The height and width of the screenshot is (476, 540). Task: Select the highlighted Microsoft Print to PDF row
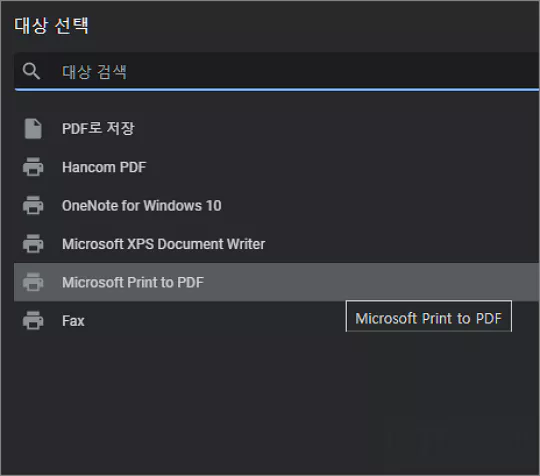pyautogui.click(x=277, y=282)
